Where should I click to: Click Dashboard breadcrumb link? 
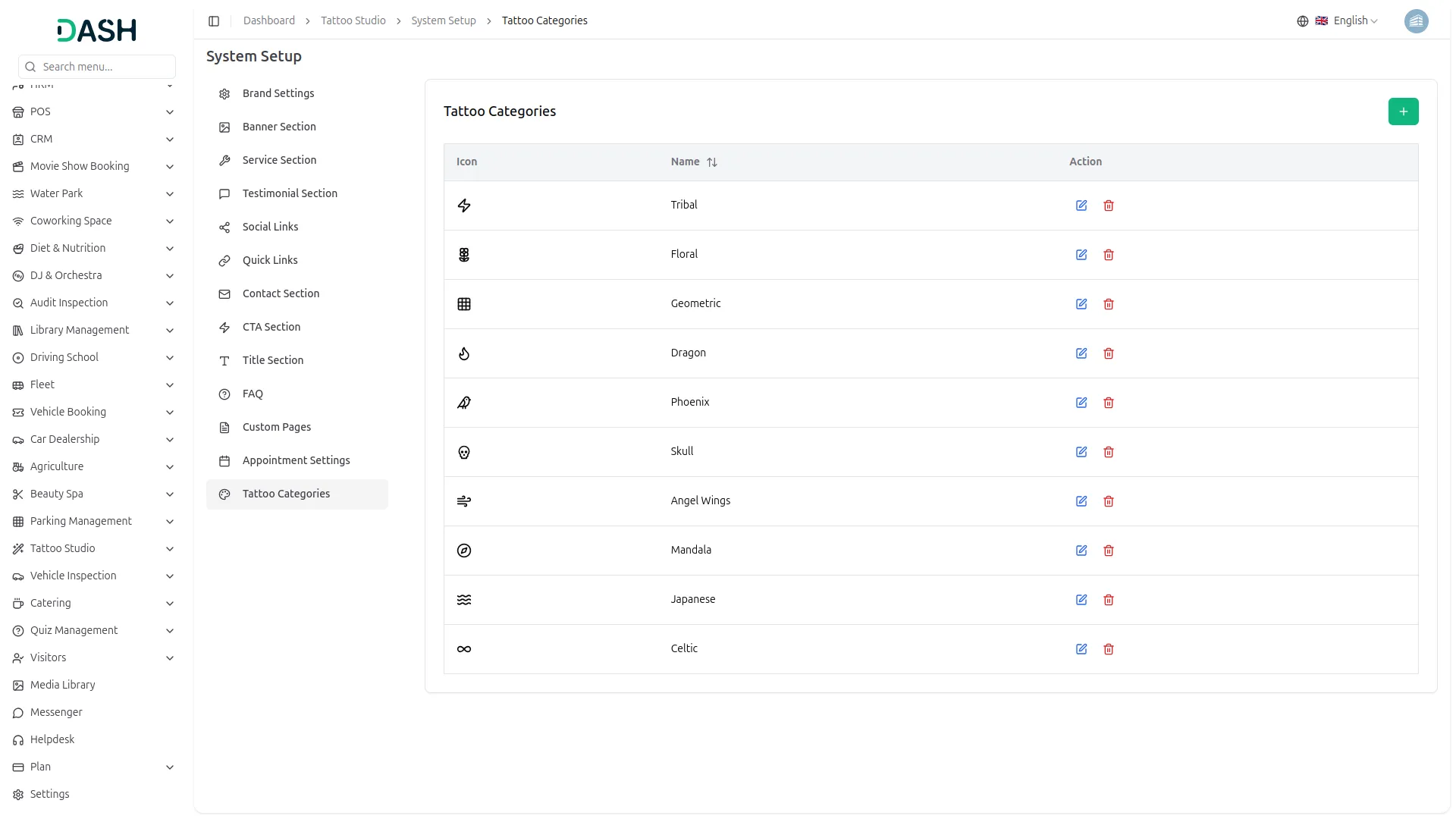click(268, 20)
